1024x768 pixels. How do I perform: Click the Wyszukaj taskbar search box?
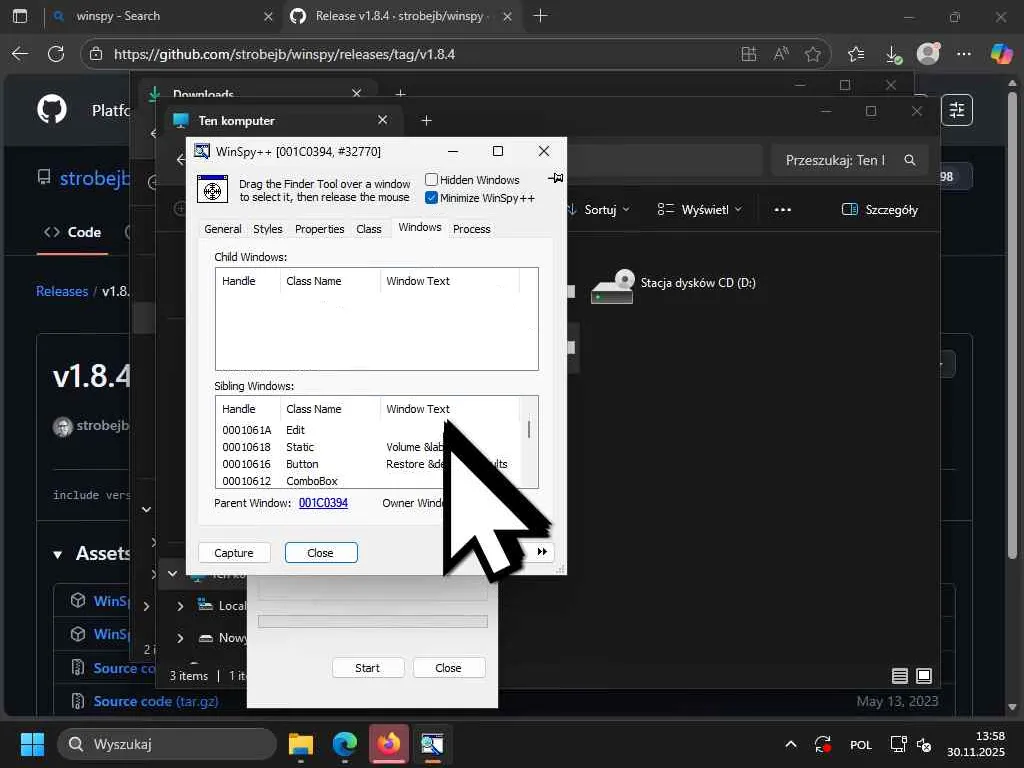tap(167, 744)
